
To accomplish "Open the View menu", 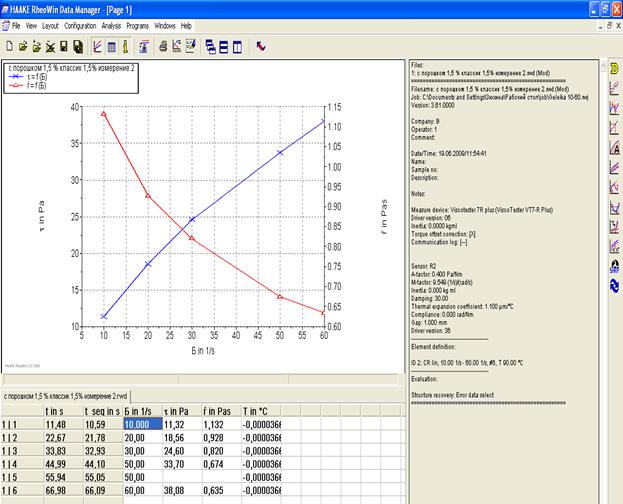I will pyautogui.click(x=31, y=26).
